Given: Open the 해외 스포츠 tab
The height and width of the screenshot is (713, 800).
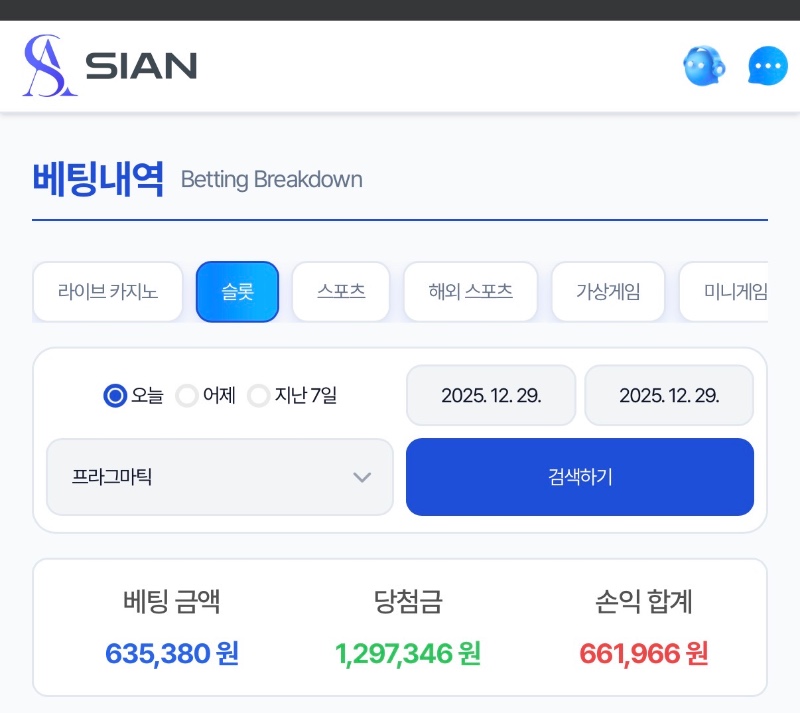Looking at the screenshot, I should click(470, 292).
